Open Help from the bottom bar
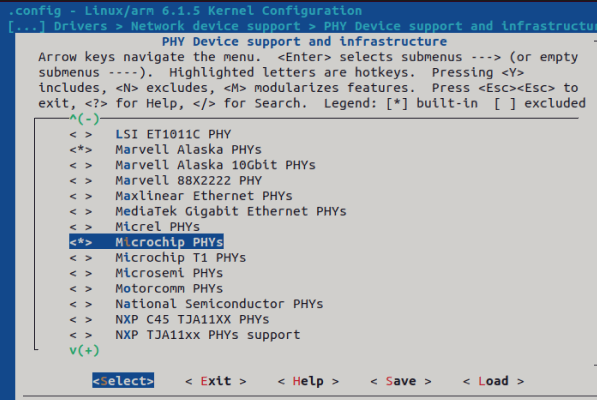 pyautogui.click(x=308, y=381)
